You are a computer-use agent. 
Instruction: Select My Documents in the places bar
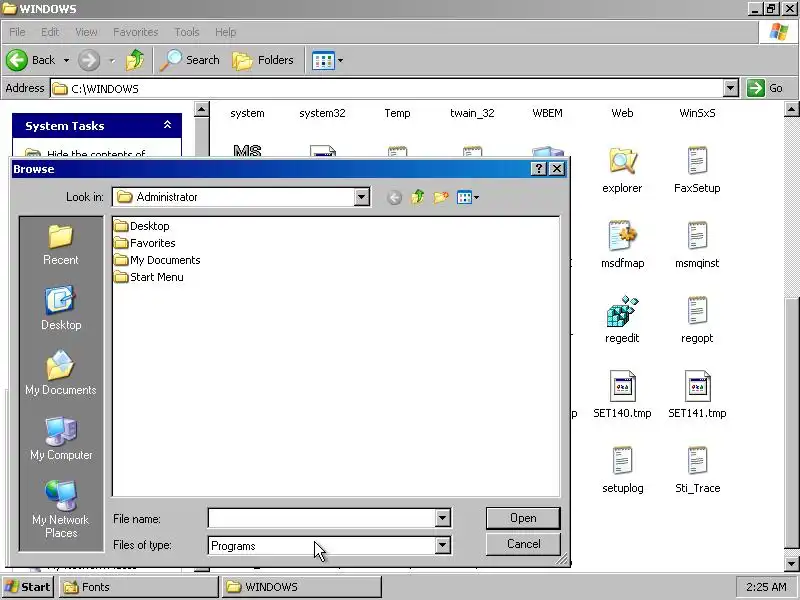(61, 373)
